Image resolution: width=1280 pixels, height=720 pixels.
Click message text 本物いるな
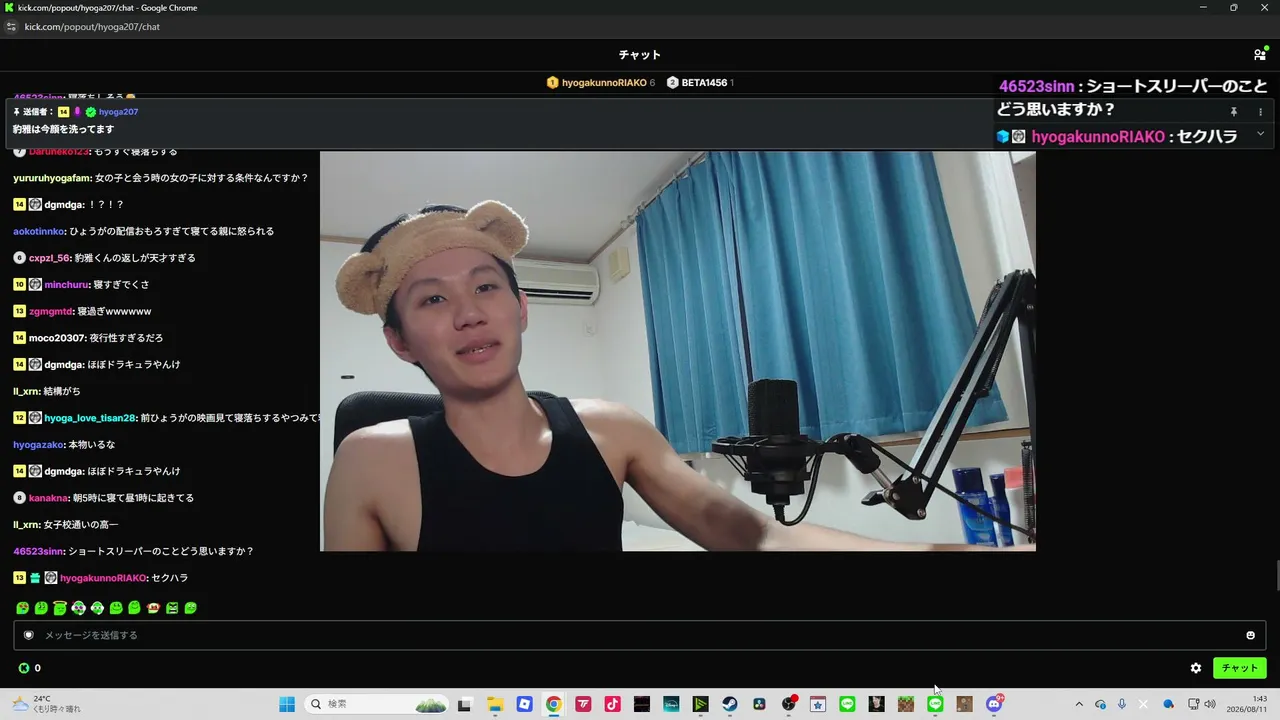tap(92, 444)
